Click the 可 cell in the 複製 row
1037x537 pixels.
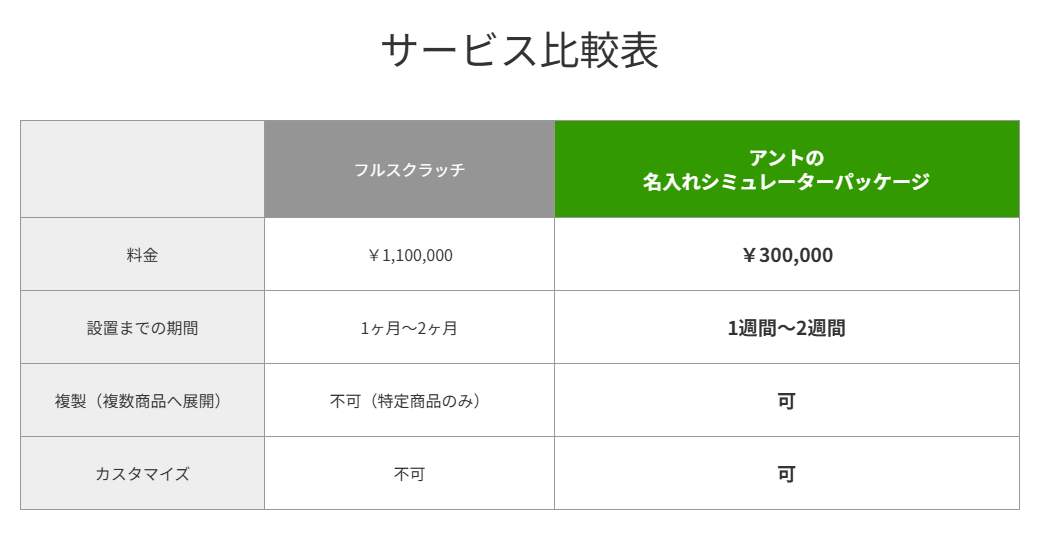(786, 401)
